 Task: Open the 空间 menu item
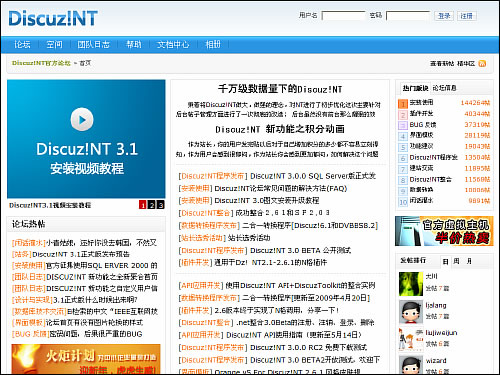[54, 44]
